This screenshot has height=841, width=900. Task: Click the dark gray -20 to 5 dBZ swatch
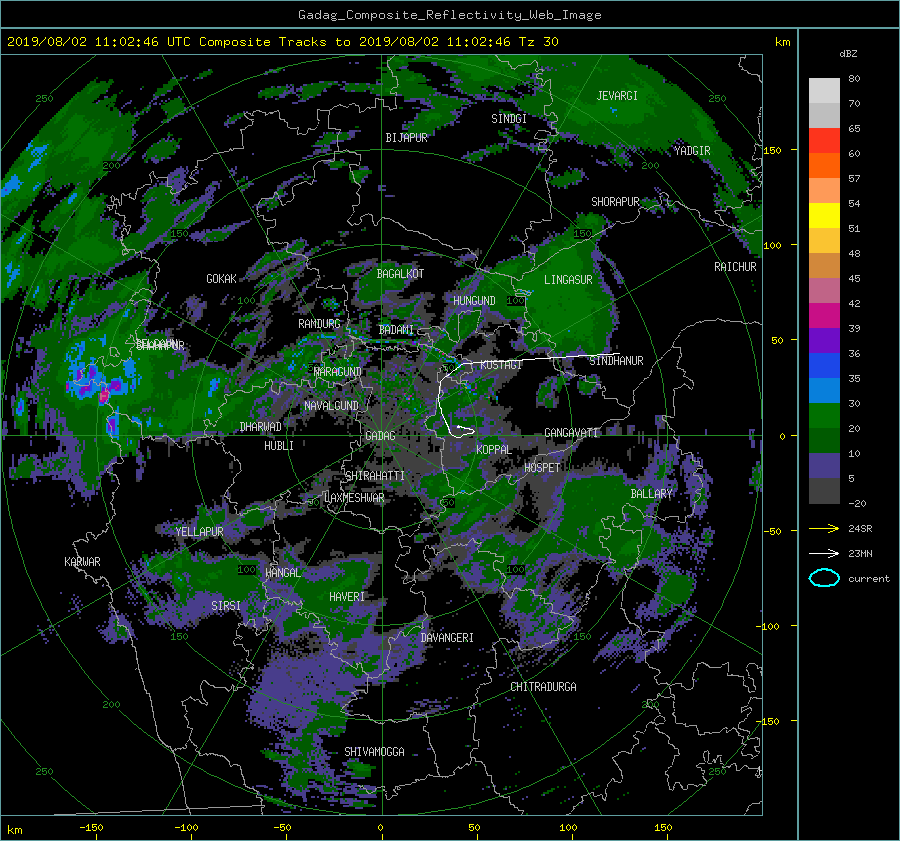824,491
